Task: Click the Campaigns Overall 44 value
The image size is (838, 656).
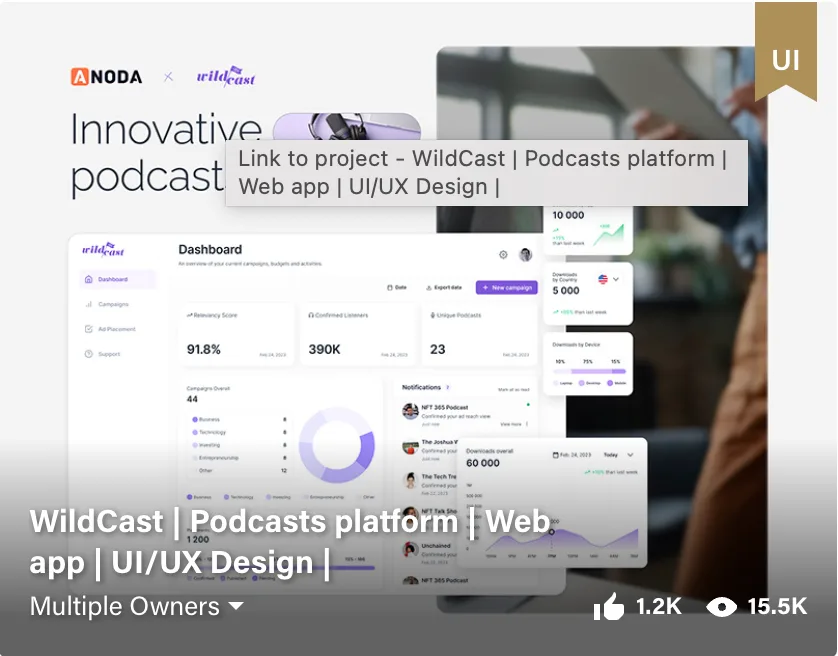Action: (192, 399)
